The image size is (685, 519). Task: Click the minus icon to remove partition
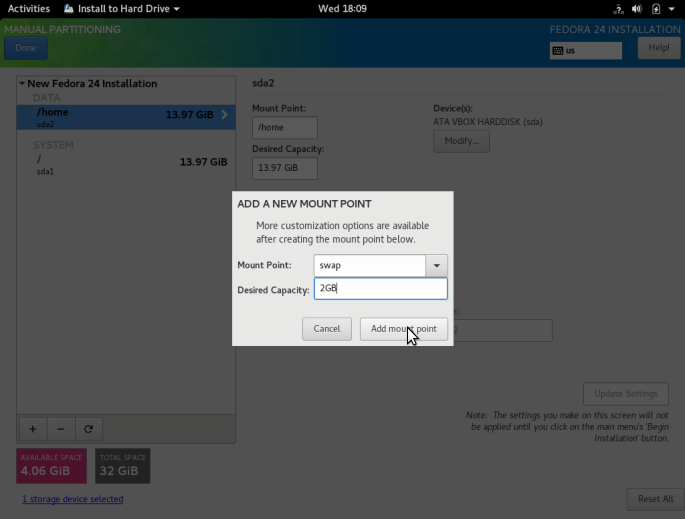pos(61,429)
